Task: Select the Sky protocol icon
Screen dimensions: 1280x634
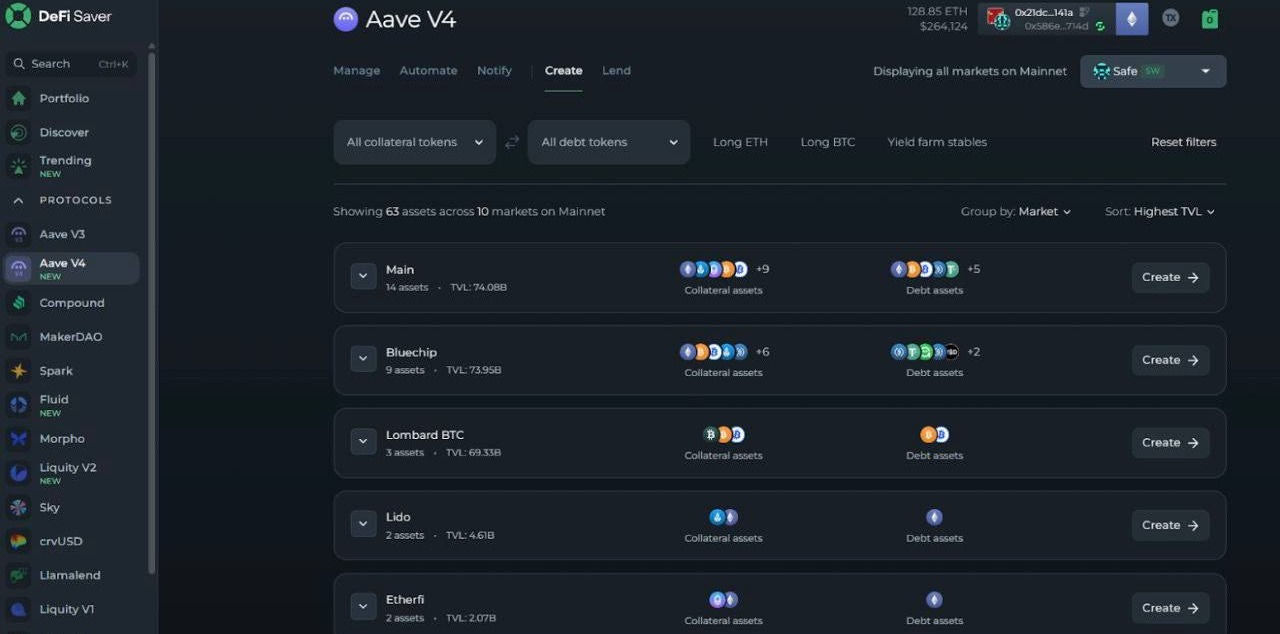Action: 18,507
